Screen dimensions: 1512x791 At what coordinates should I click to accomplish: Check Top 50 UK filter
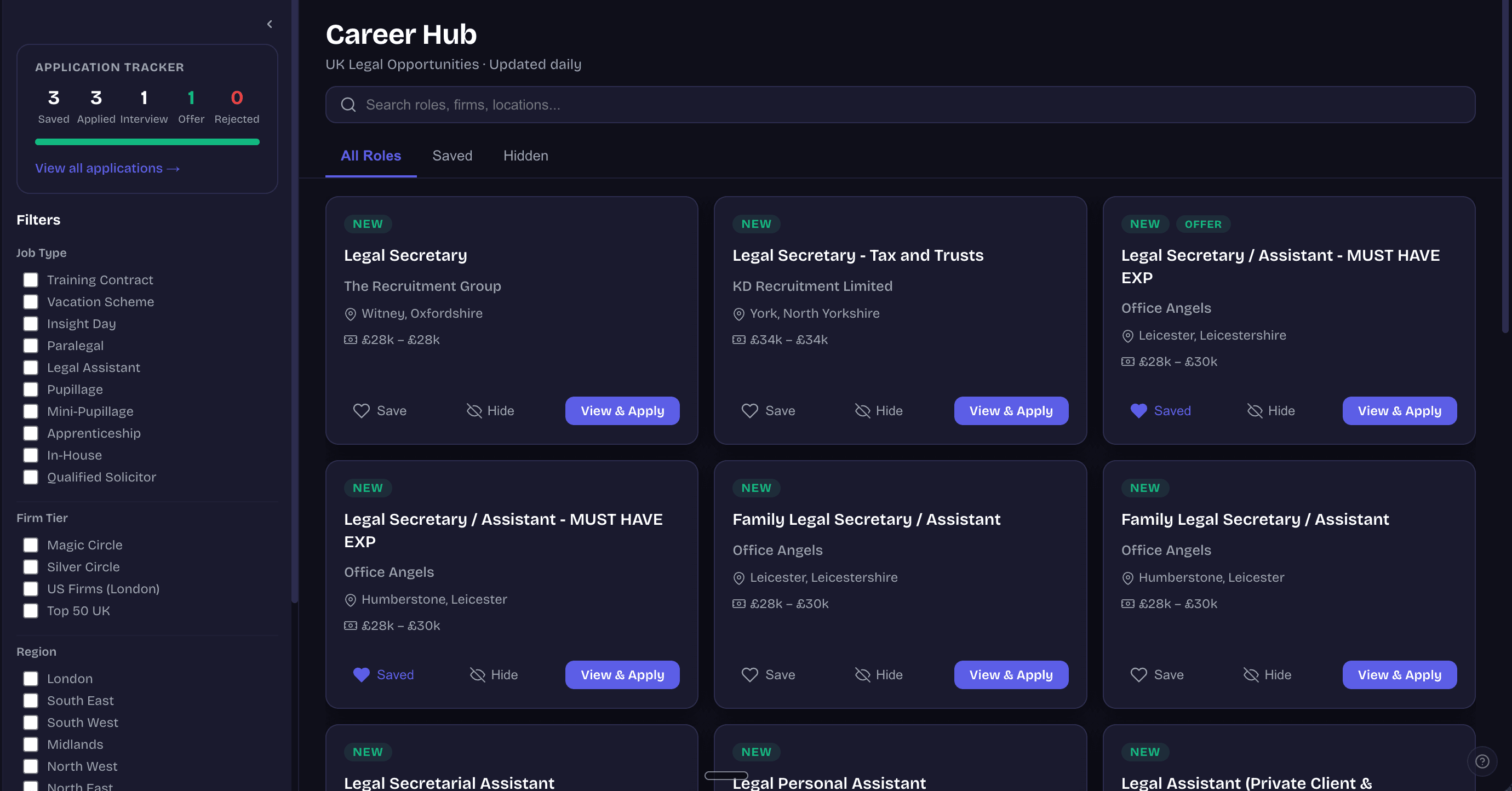coord(31,611)
